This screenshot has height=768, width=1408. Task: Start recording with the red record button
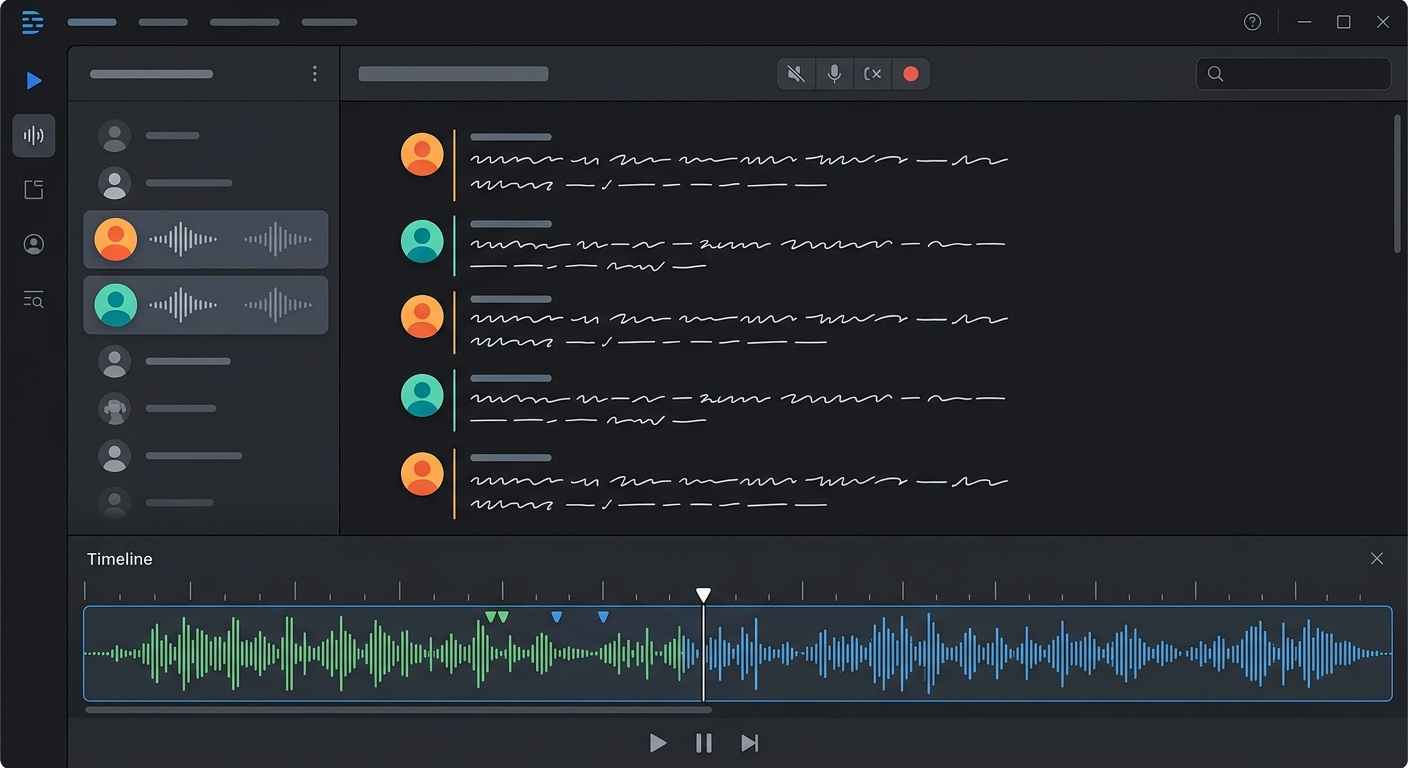[911, 74]
